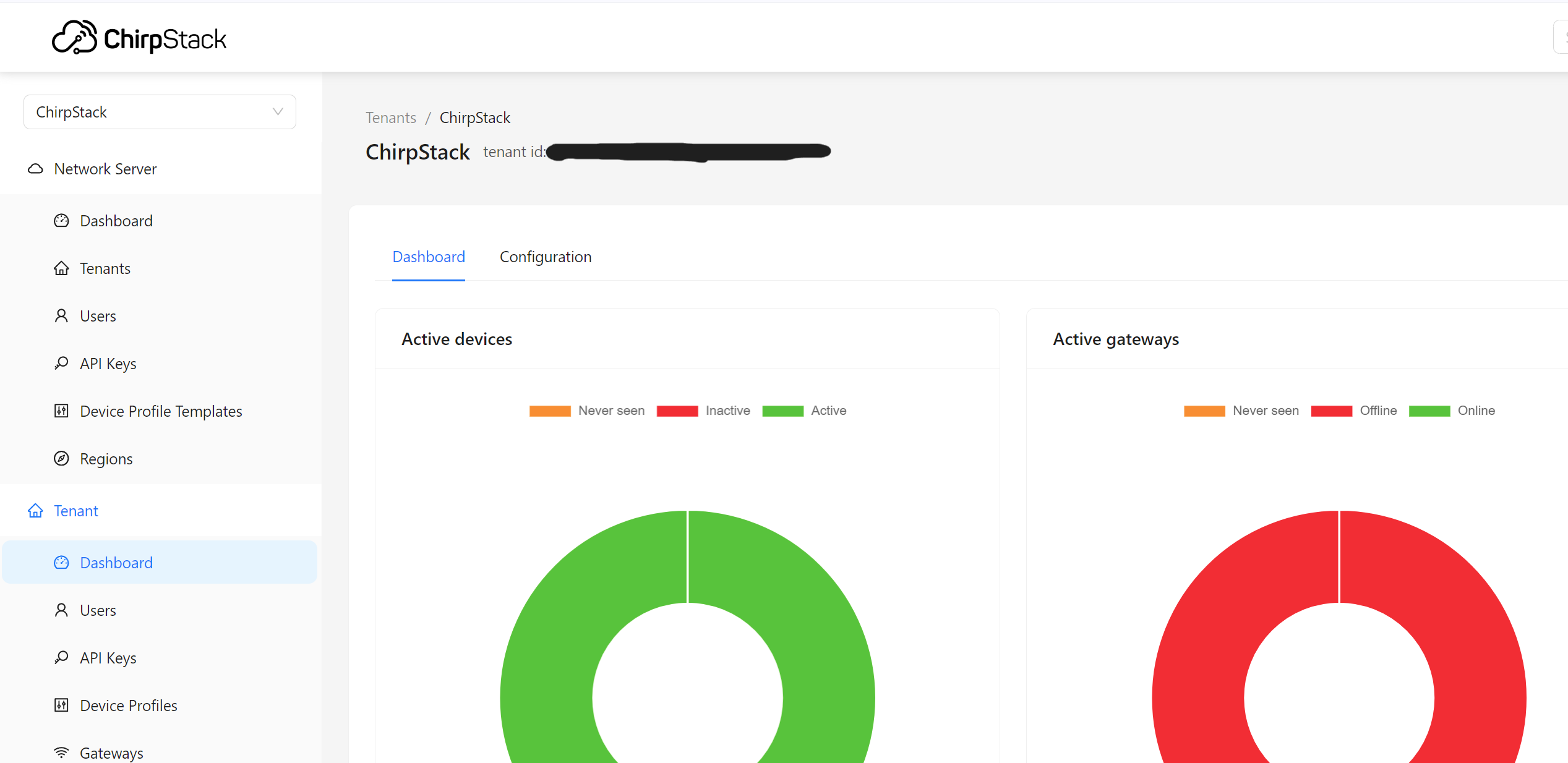Click the Tenant API Keys key icon

coord(61,658)
